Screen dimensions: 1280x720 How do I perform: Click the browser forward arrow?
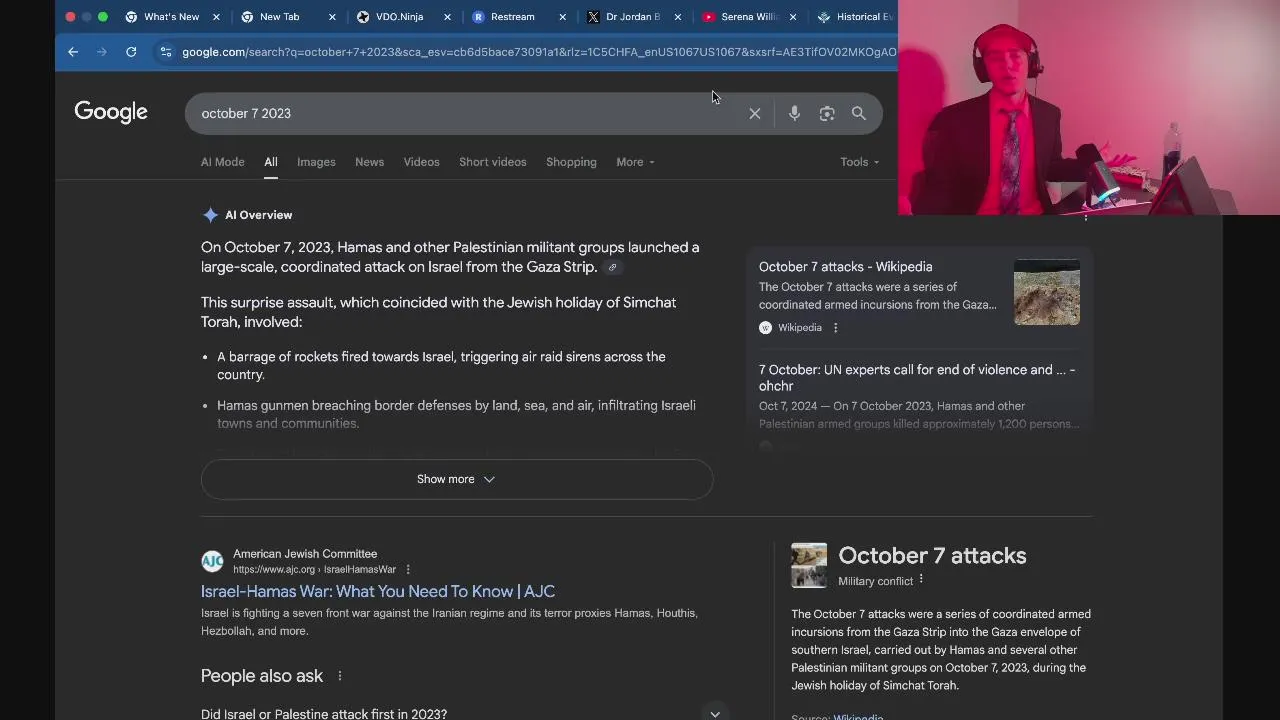102,52
